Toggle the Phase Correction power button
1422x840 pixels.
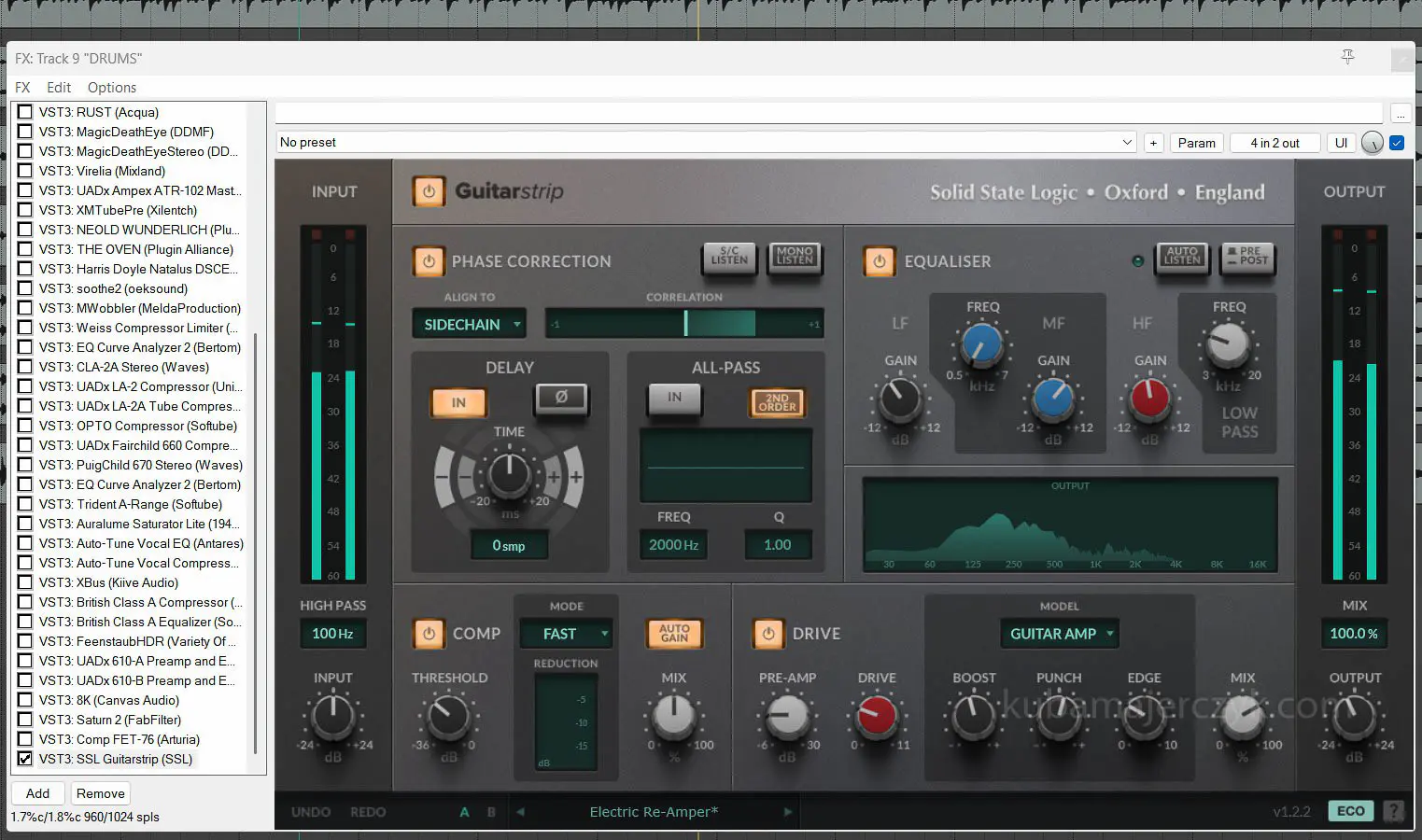429,261
